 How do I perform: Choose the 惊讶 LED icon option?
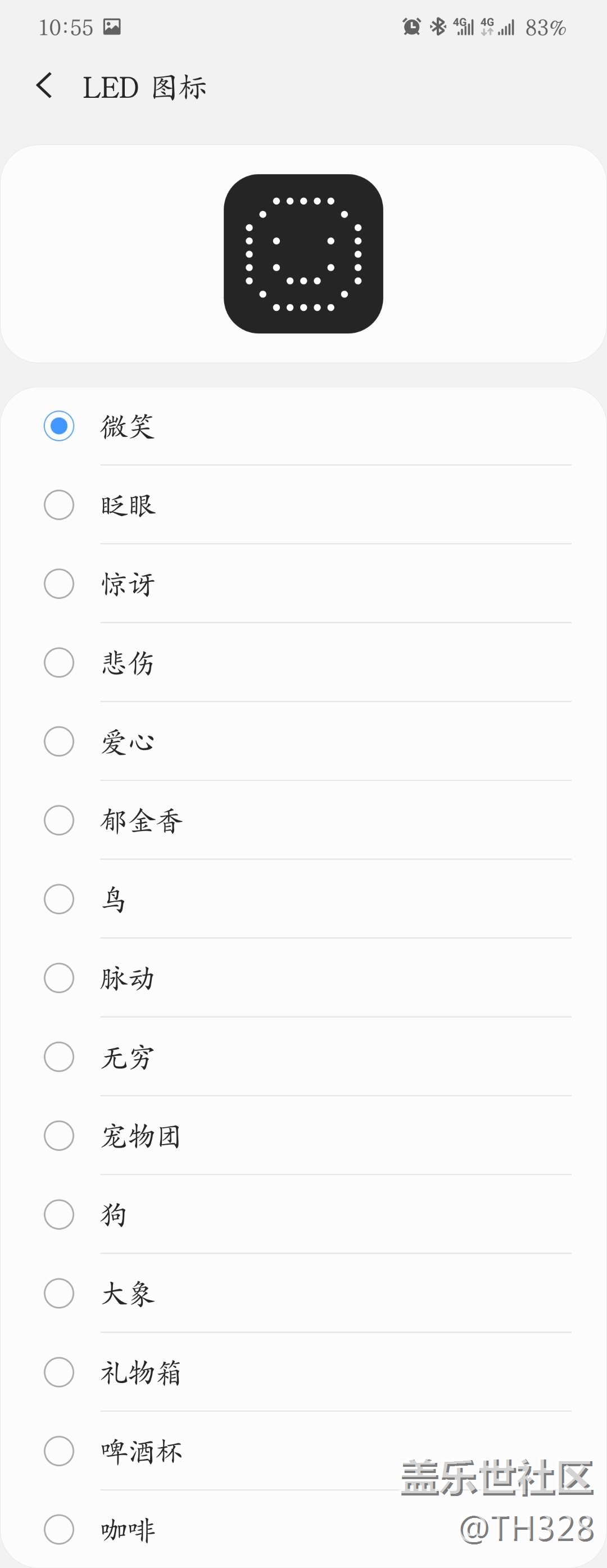coord(59,584)
